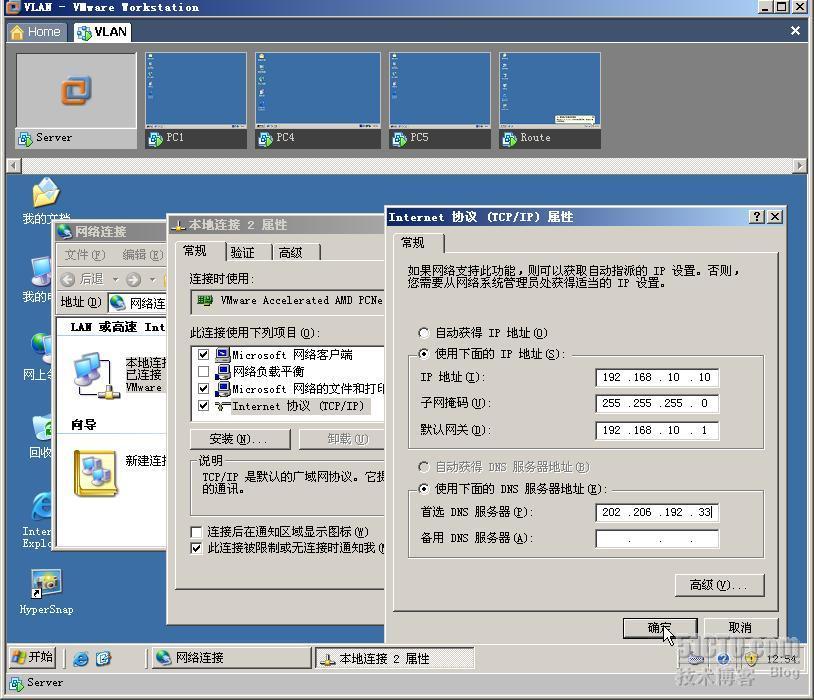Viewport: 814px width, 700px height.
Task: Select the PC4 virtual machine thumbnail
Action: click(318, 101)
